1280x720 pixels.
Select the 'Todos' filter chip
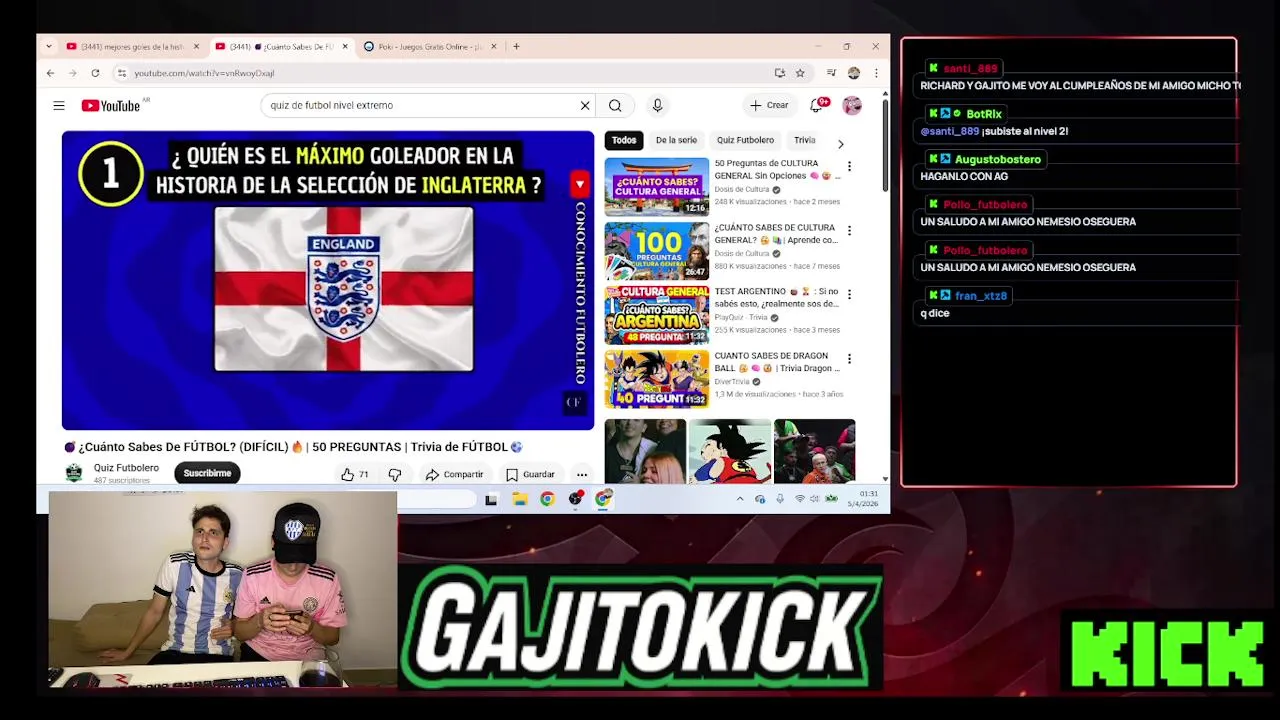624,141
